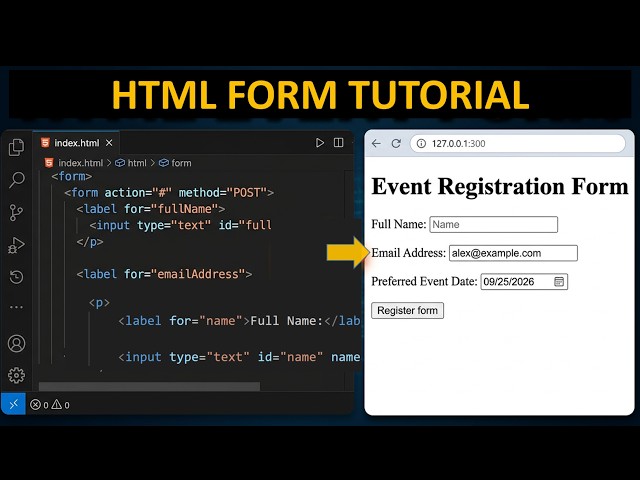
Task: Open the Timeline history clock icon
Action: pos(16,277)
